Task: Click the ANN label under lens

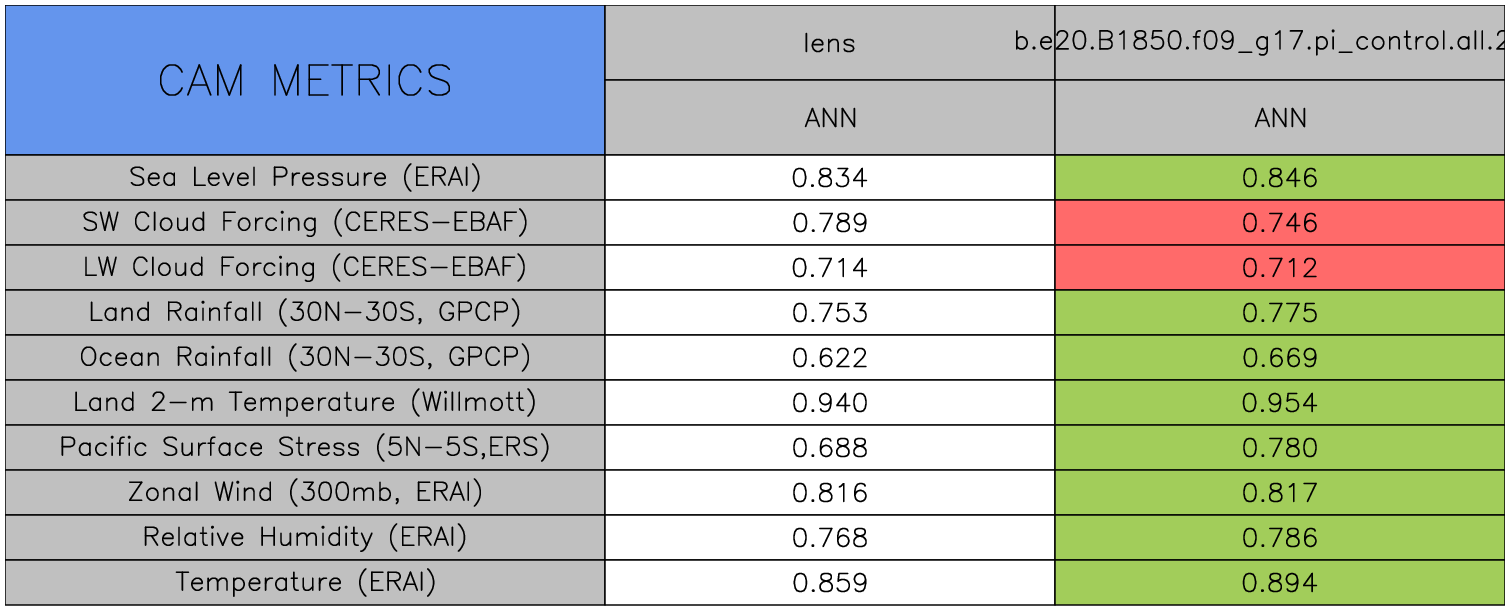Action: click(x=830, y=118)
